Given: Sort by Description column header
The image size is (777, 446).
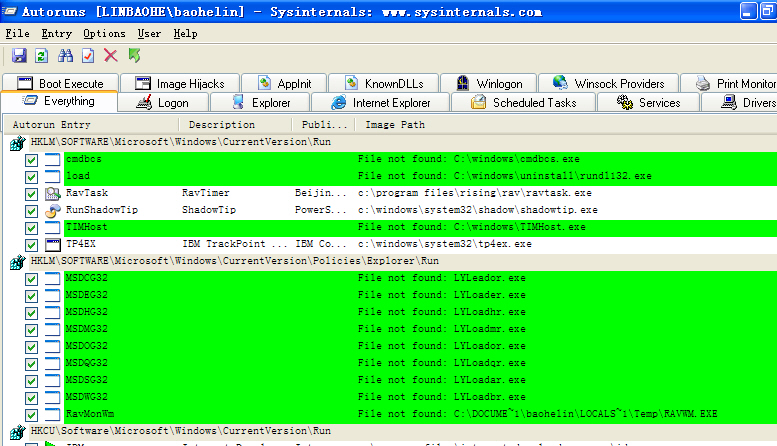Looking at the screenshot, I should (x=235, y=125).
